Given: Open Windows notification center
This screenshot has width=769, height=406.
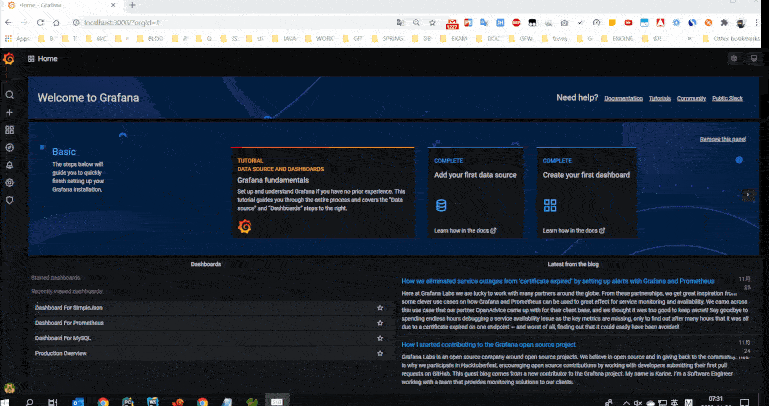Looking at the screenshot, I should 744,402.
